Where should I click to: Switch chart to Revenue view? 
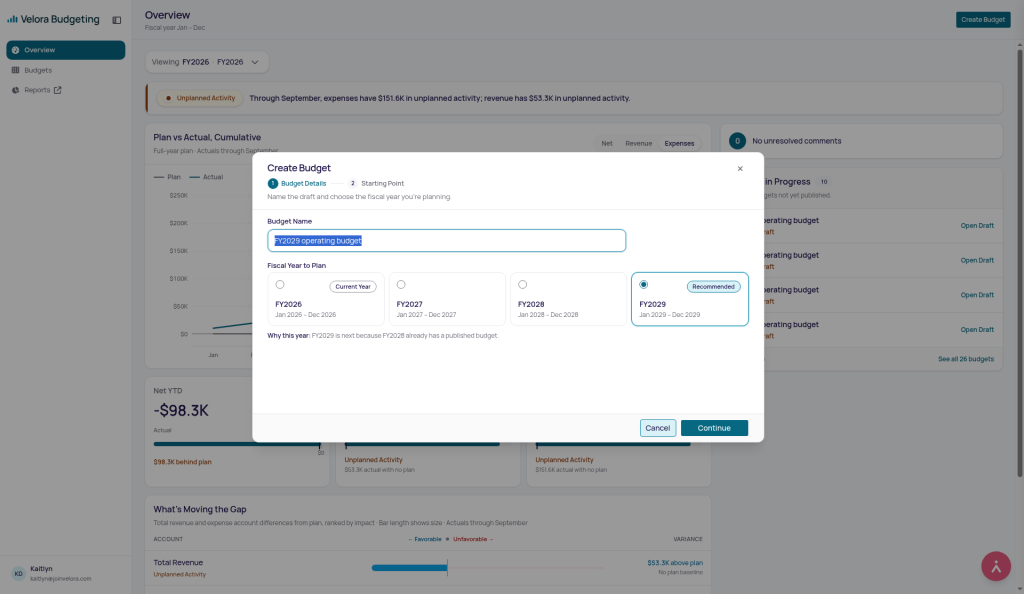[639, 144]
